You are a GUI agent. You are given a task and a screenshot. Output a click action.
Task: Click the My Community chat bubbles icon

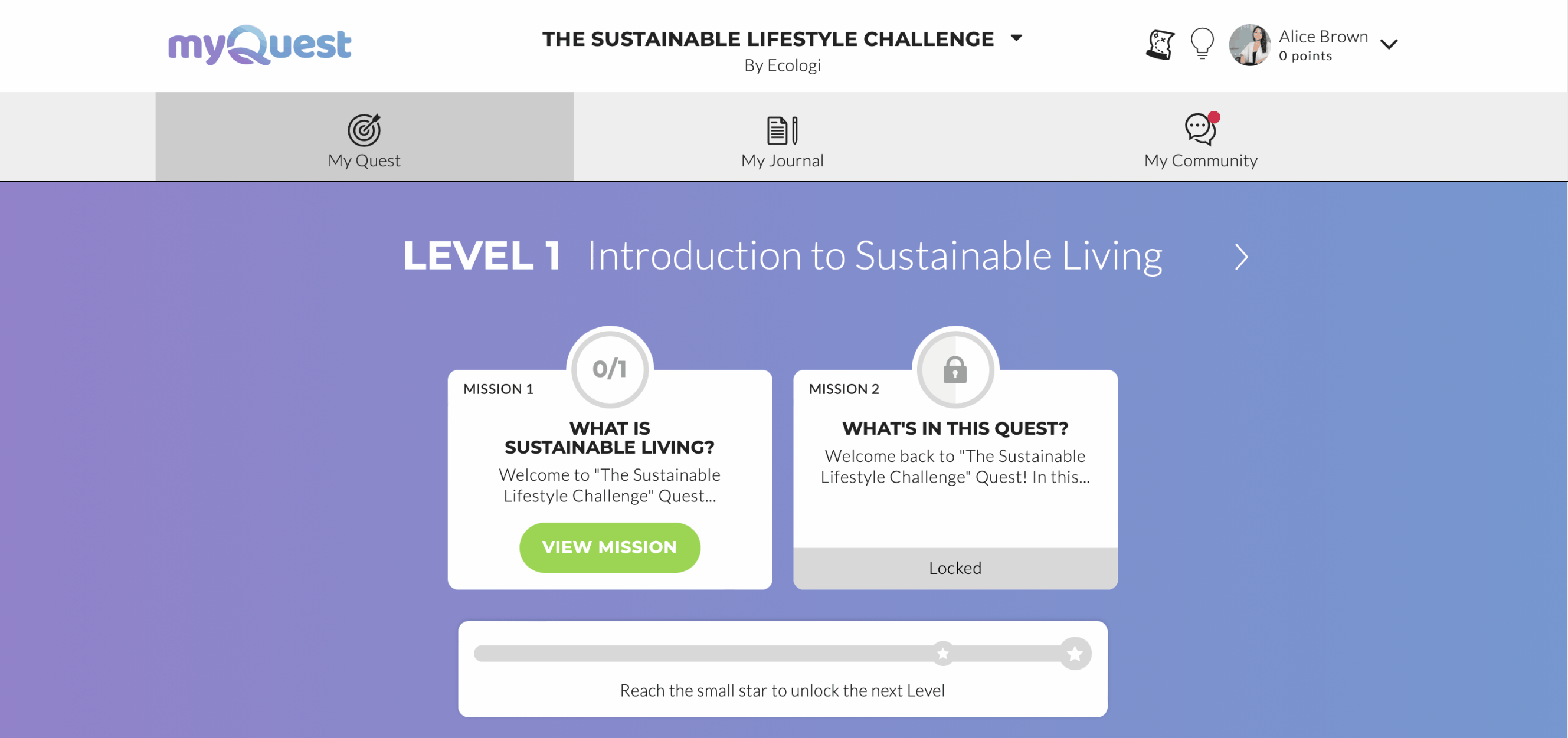[1200, 129]
